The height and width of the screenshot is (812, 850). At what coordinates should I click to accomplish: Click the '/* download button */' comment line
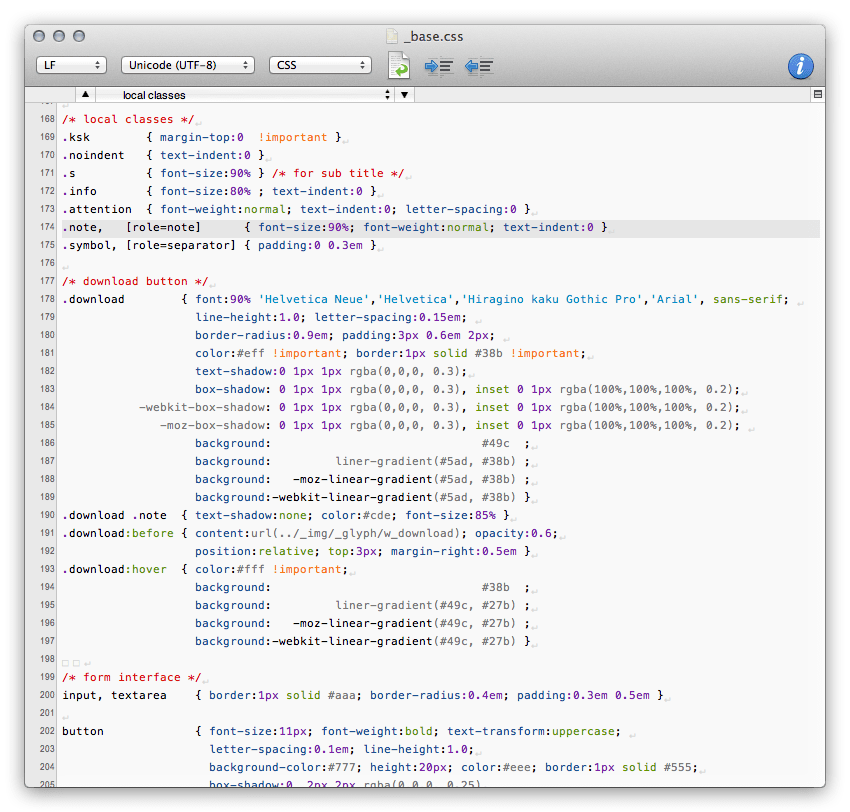(x=134, y=282)
